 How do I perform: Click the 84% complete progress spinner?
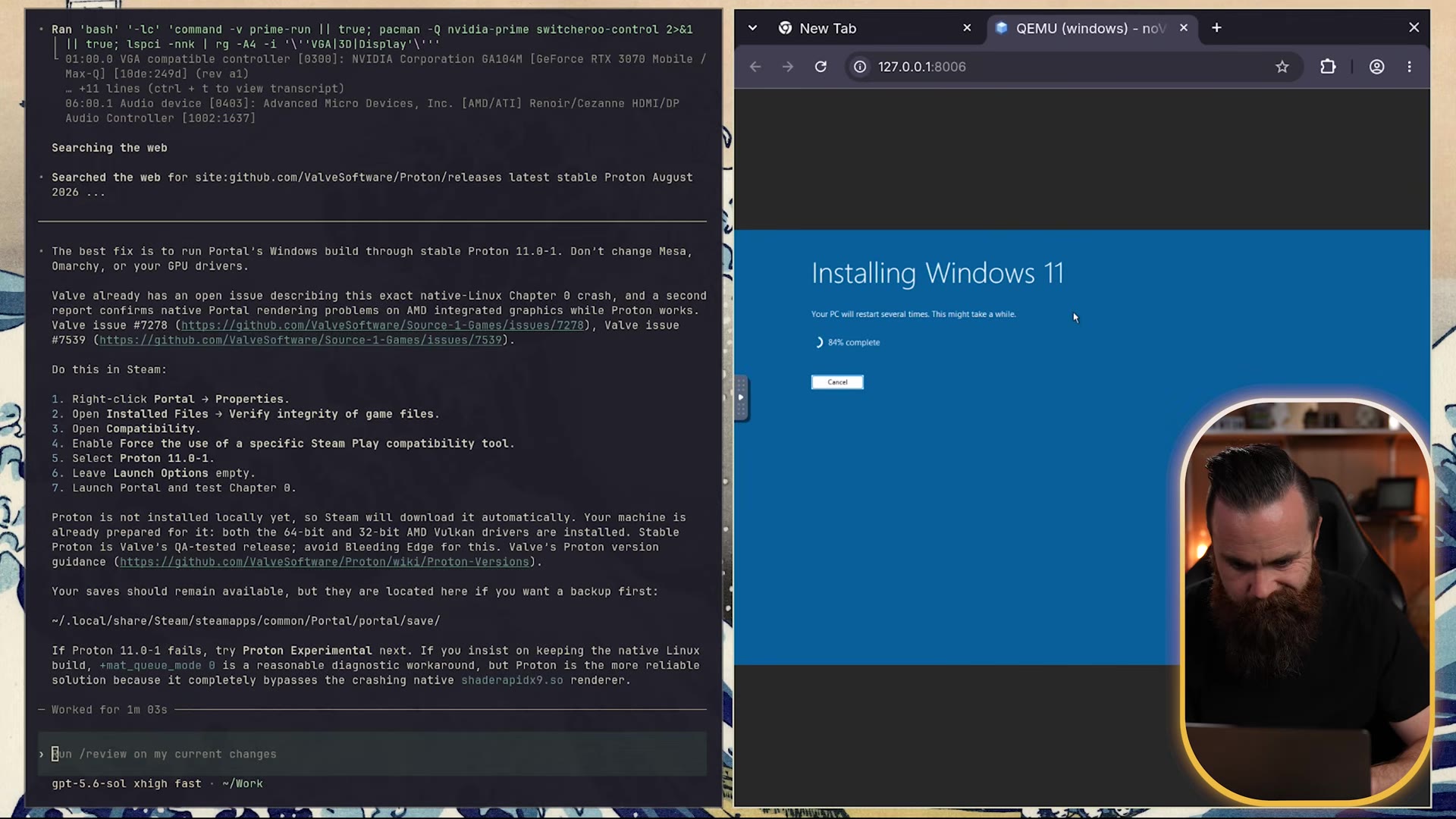point(818,343)
